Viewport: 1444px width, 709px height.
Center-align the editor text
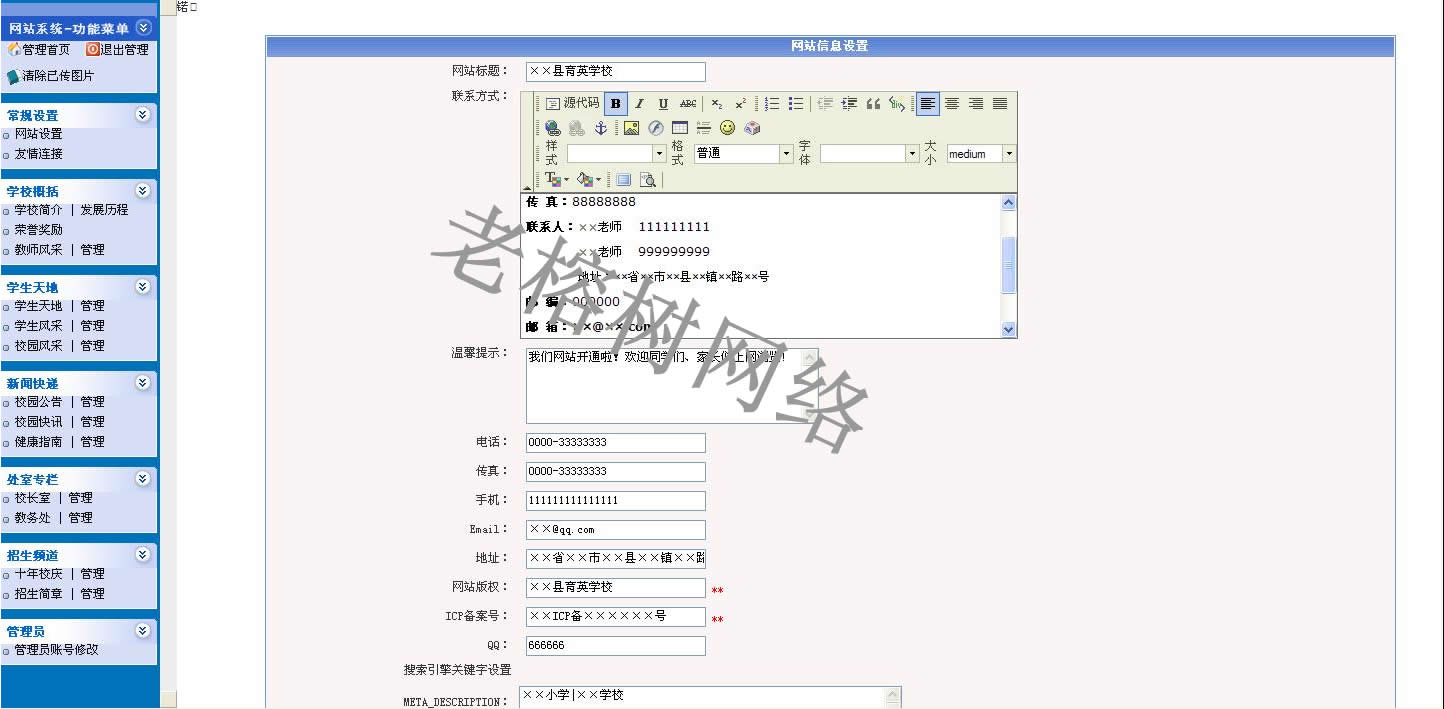coord(952,103)
